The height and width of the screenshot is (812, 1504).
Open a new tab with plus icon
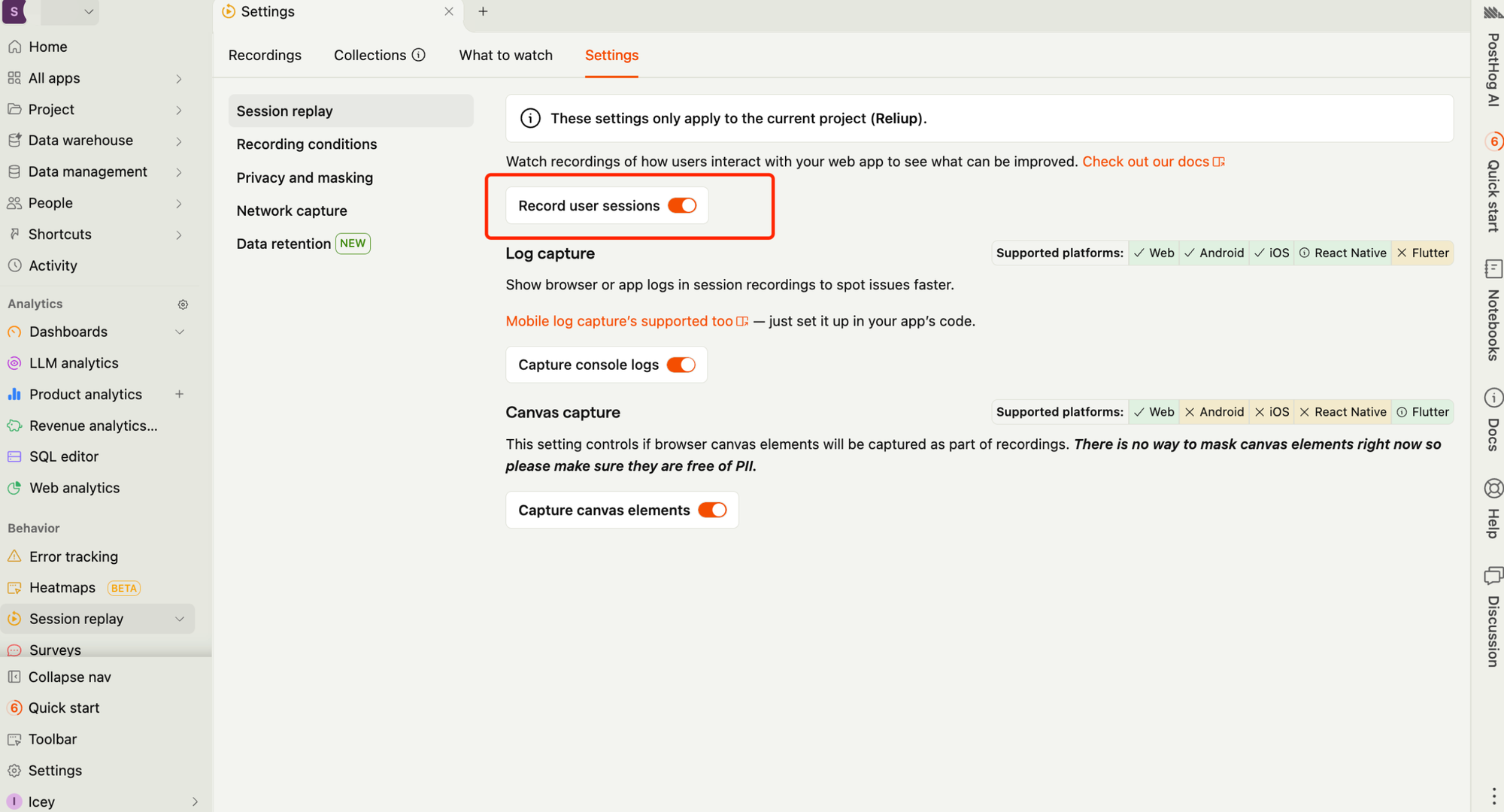pyautogui.click(x=483, y=11)
